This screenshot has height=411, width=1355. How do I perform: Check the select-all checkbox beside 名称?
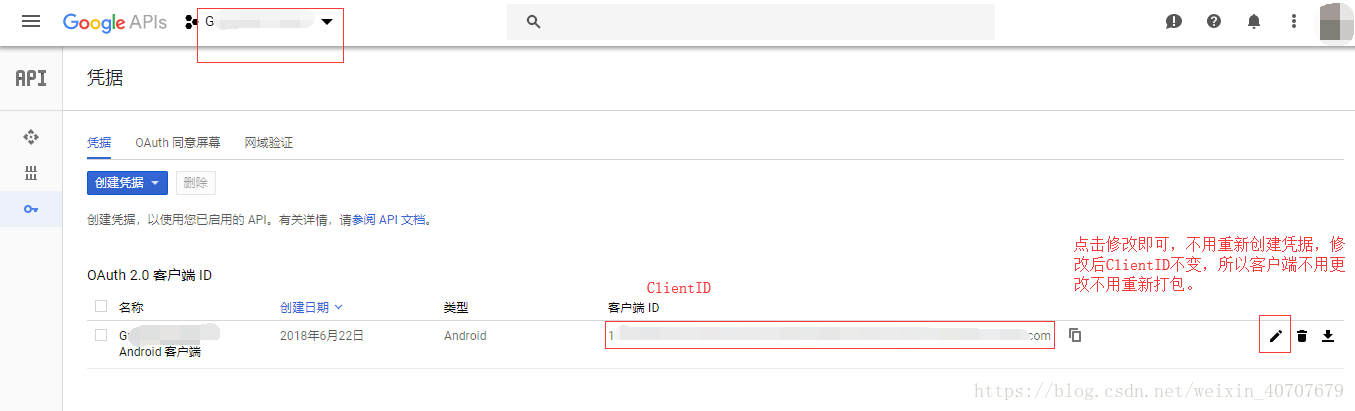(x=100, y=307)
